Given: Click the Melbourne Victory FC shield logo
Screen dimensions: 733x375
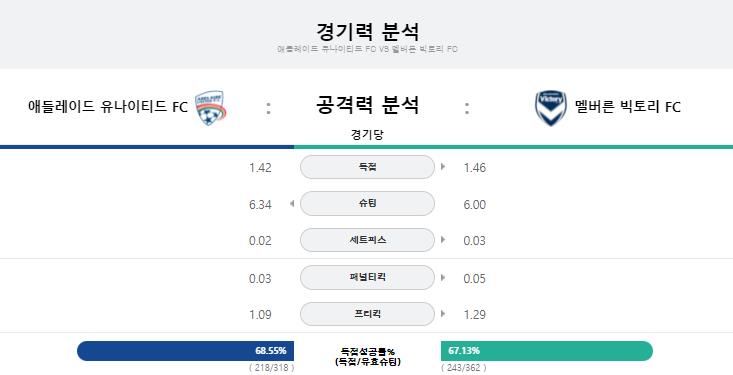Looking at the screenshot, I should click(x=551, y=108).
